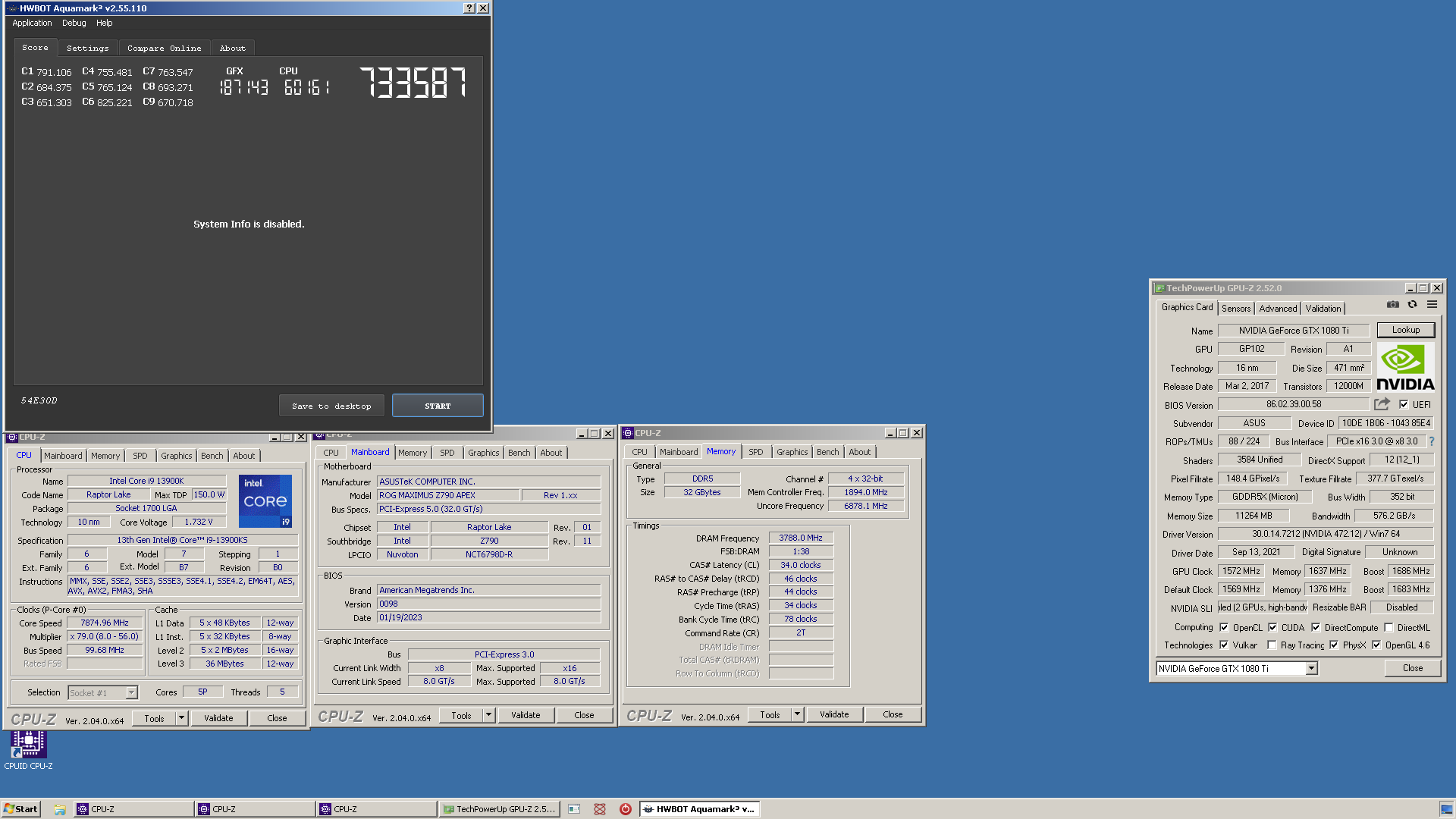Image resolution: width=1456 pixels, height=819 pixels.
Task: Open the GPU selection dropdown in GPU-Z
Action: pos(1311,669)
